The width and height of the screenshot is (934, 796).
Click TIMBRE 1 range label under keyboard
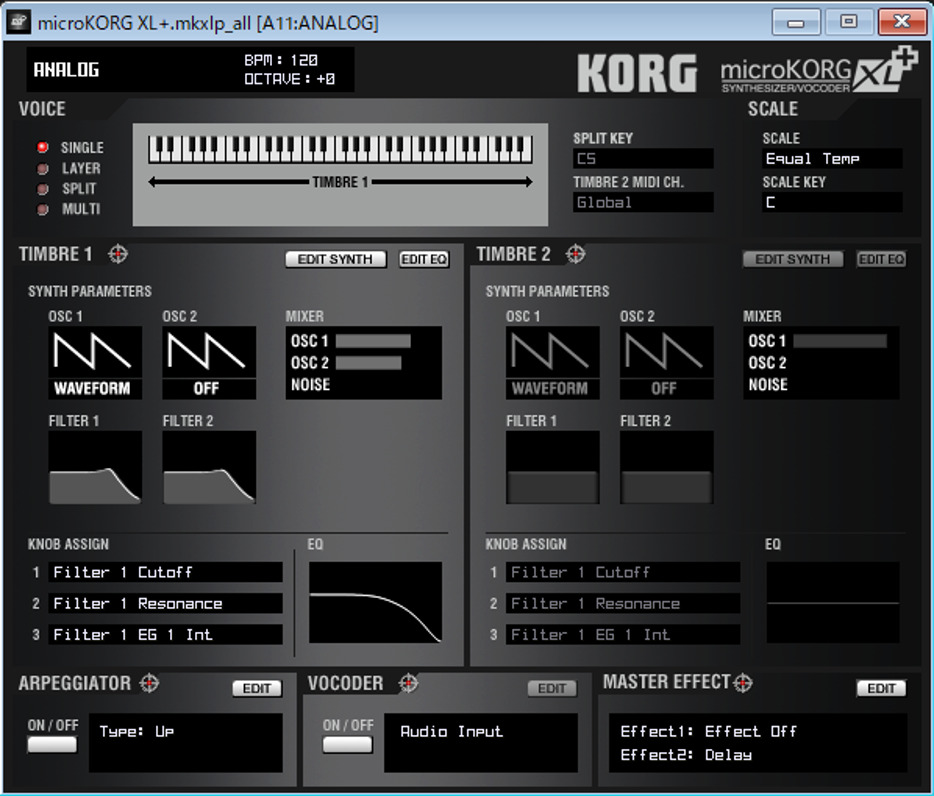coord(340,182)
